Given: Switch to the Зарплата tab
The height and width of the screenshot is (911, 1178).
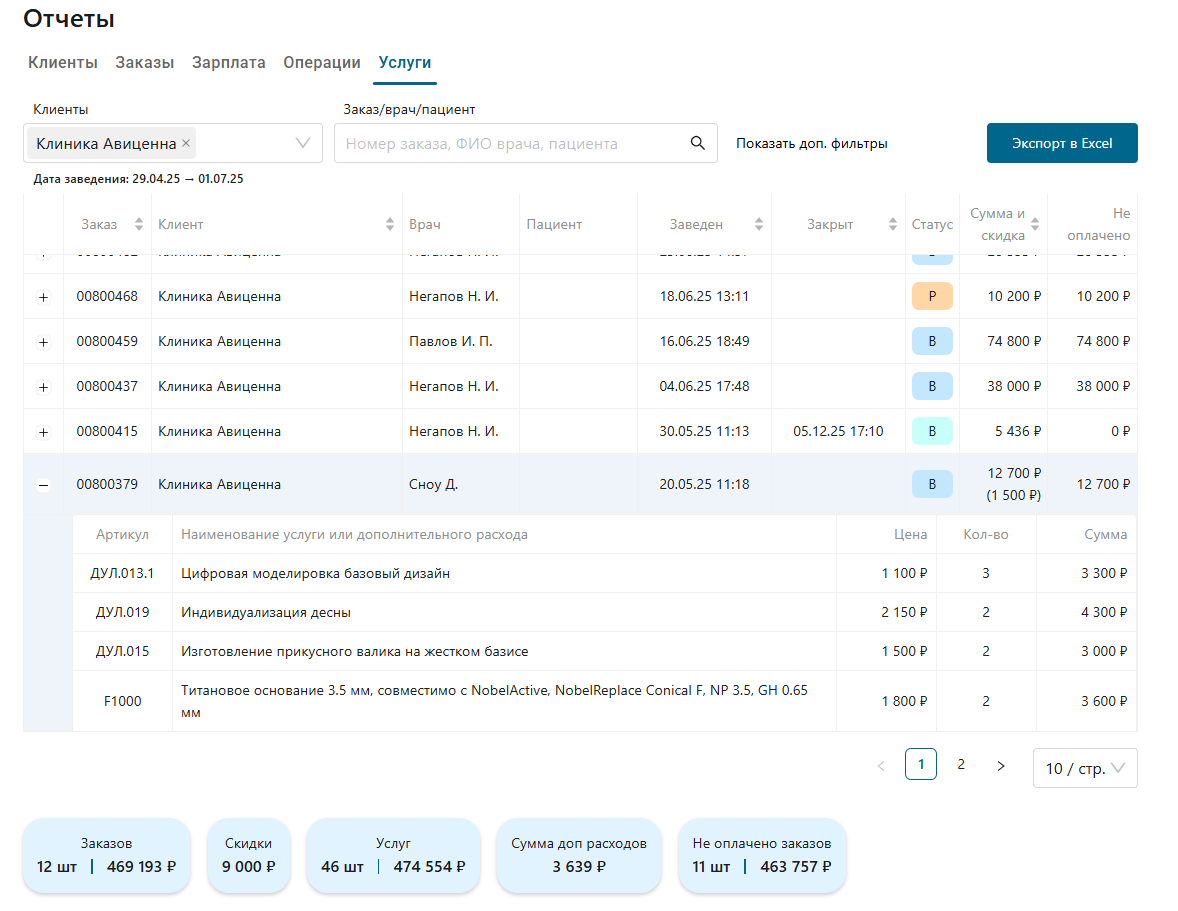Looking at the screenshot, I should pyautogui.click(x=228, y=62).
